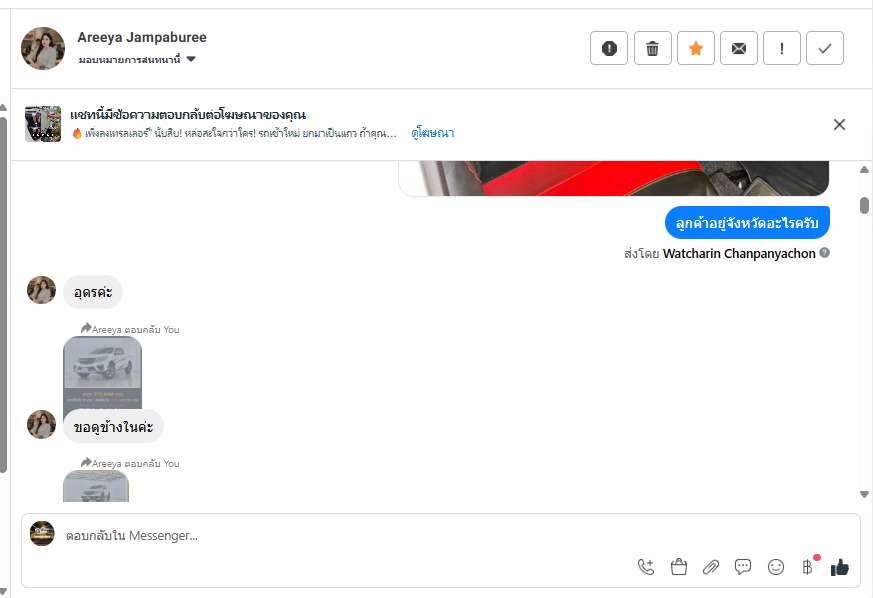Image resolution: width=873 pixels, height=598 pixels.
Task: Open the assign conversation dropdown arrow
Action: 191,59
